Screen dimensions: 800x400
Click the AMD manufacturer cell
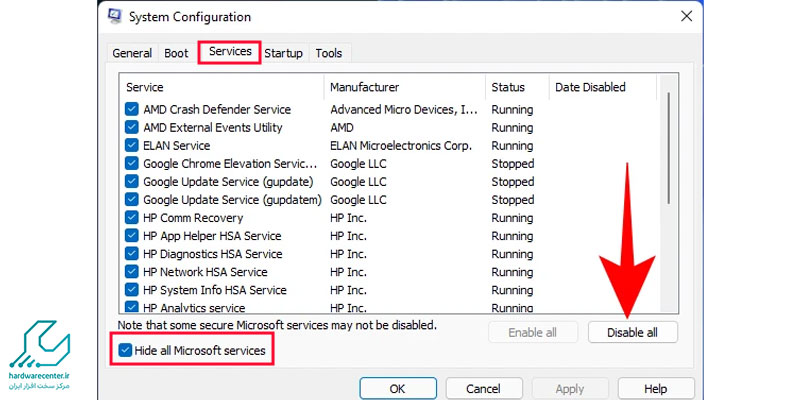point(342,128)
